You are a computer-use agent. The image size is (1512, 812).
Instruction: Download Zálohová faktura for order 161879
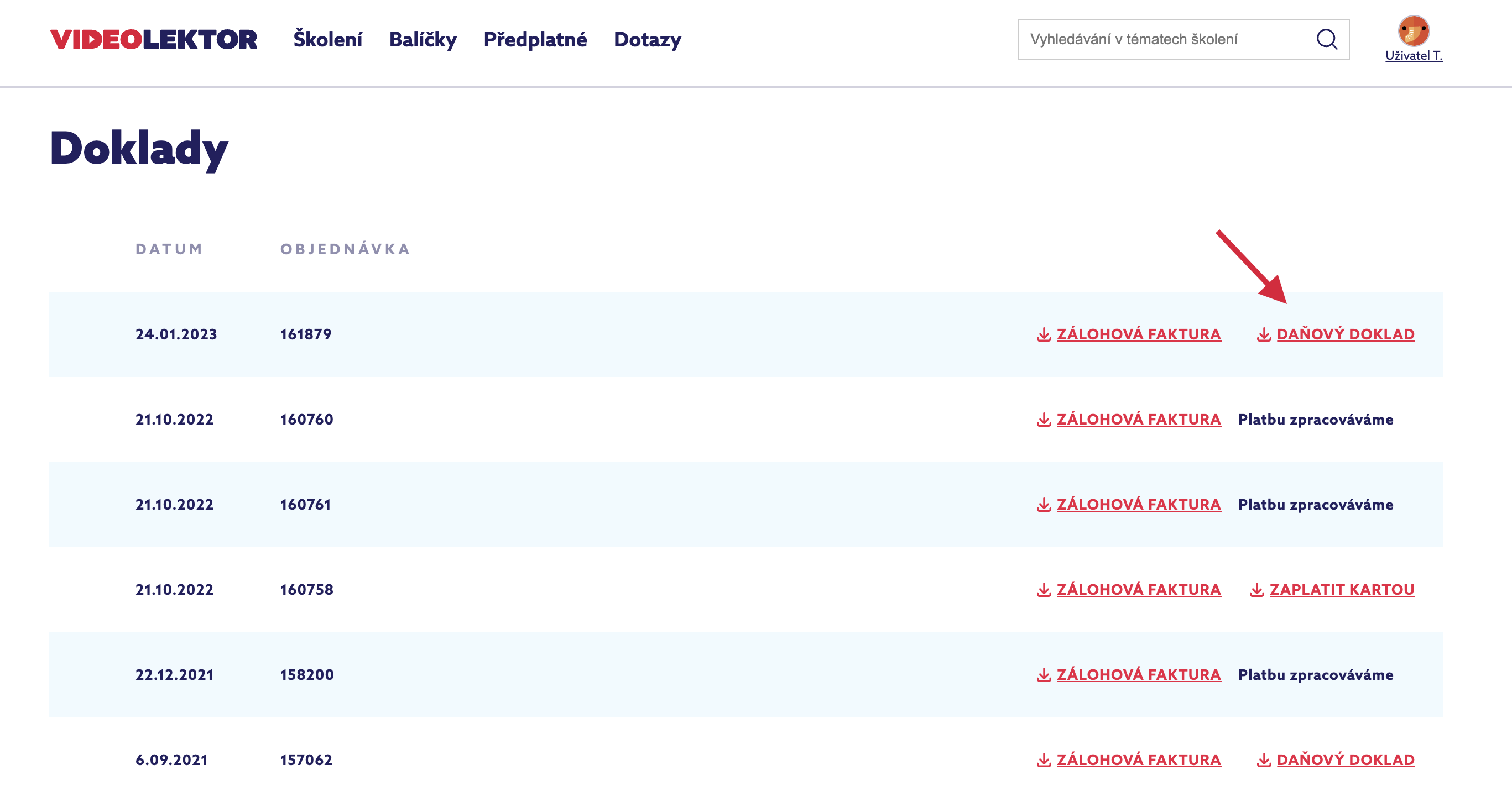1139,334
